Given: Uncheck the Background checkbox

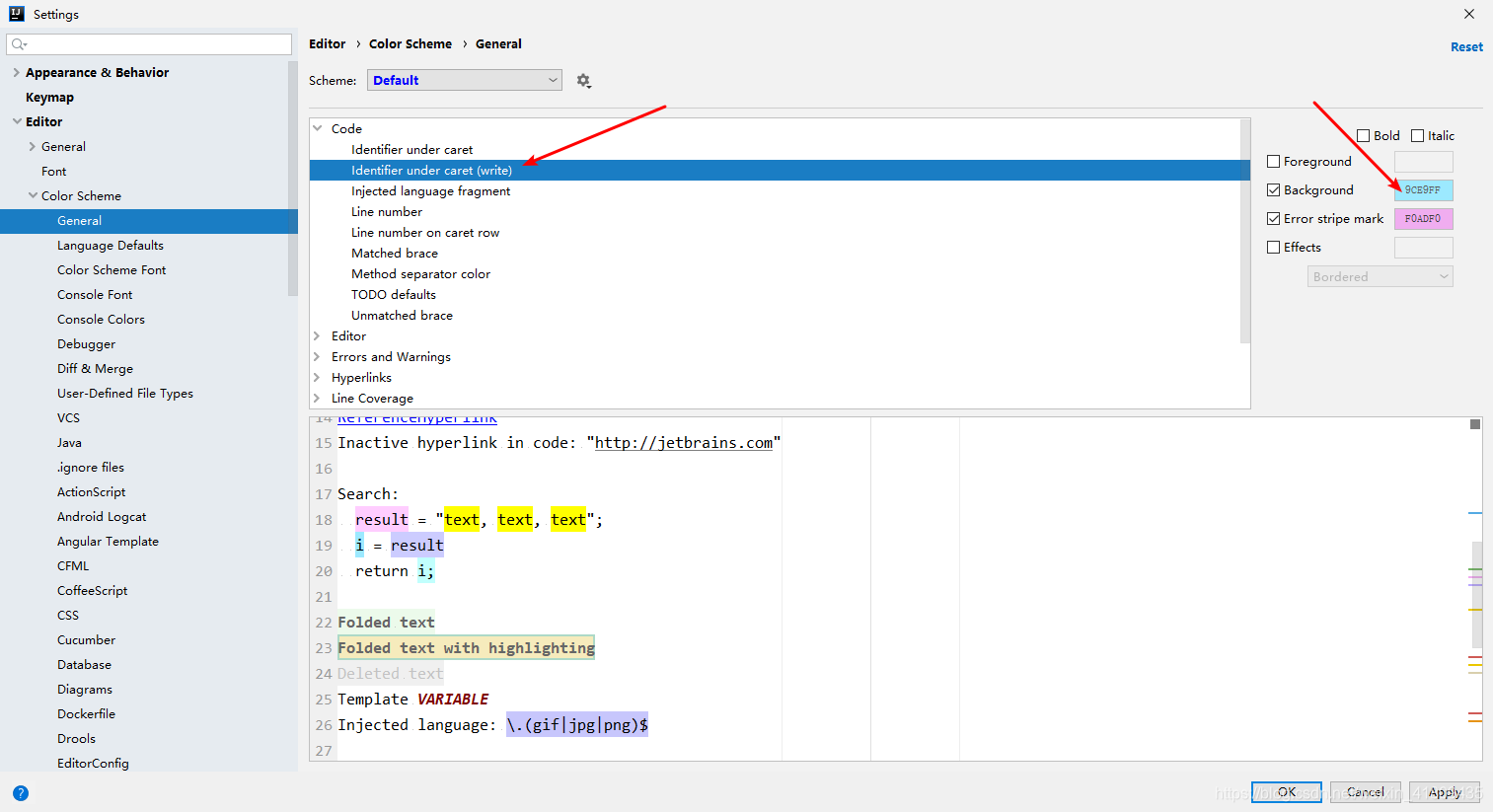Looking at the screenshot, I should (x=1273, y=190).
